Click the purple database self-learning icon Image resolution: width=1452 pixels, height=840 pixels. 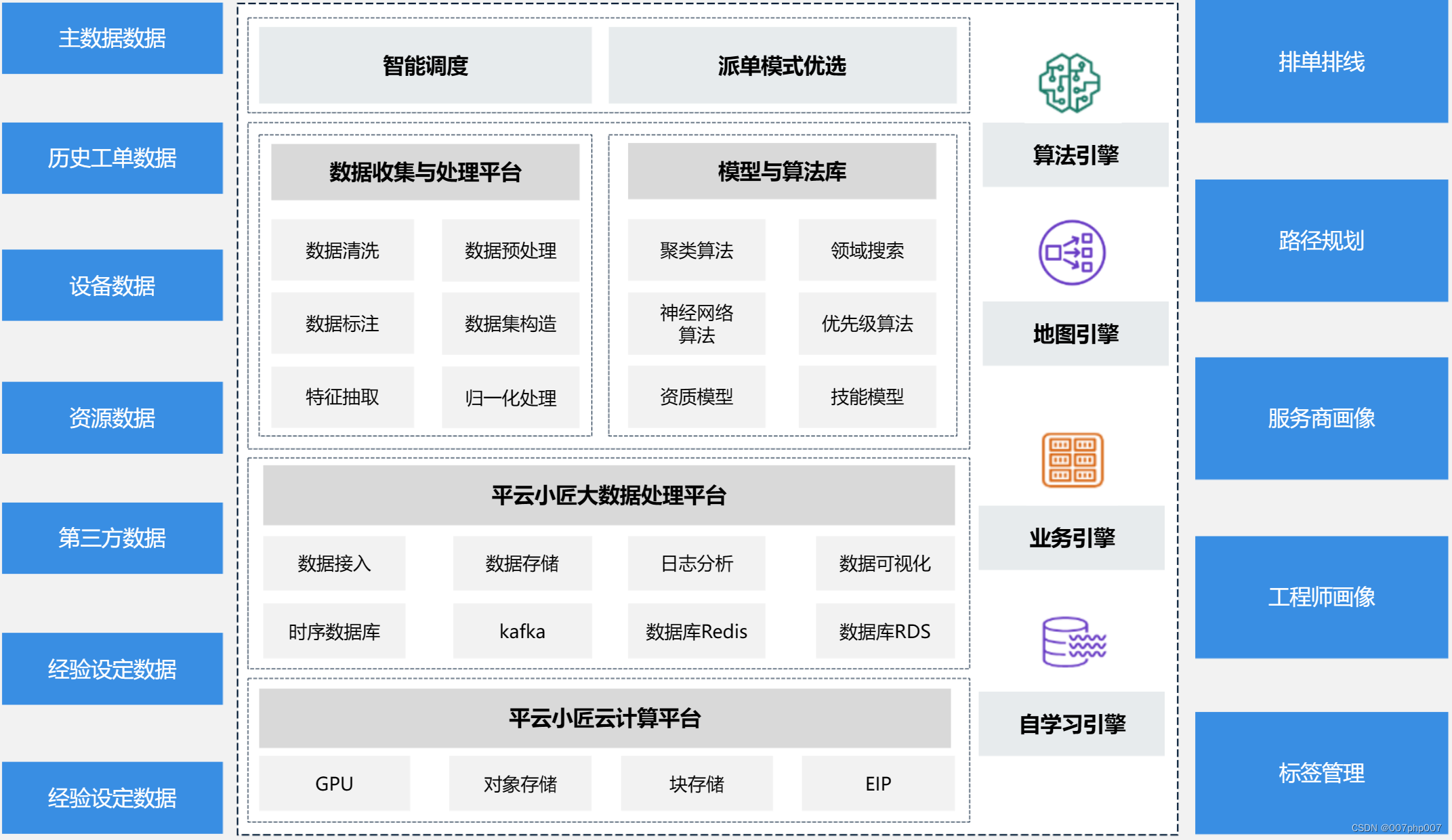point(1073,642)
